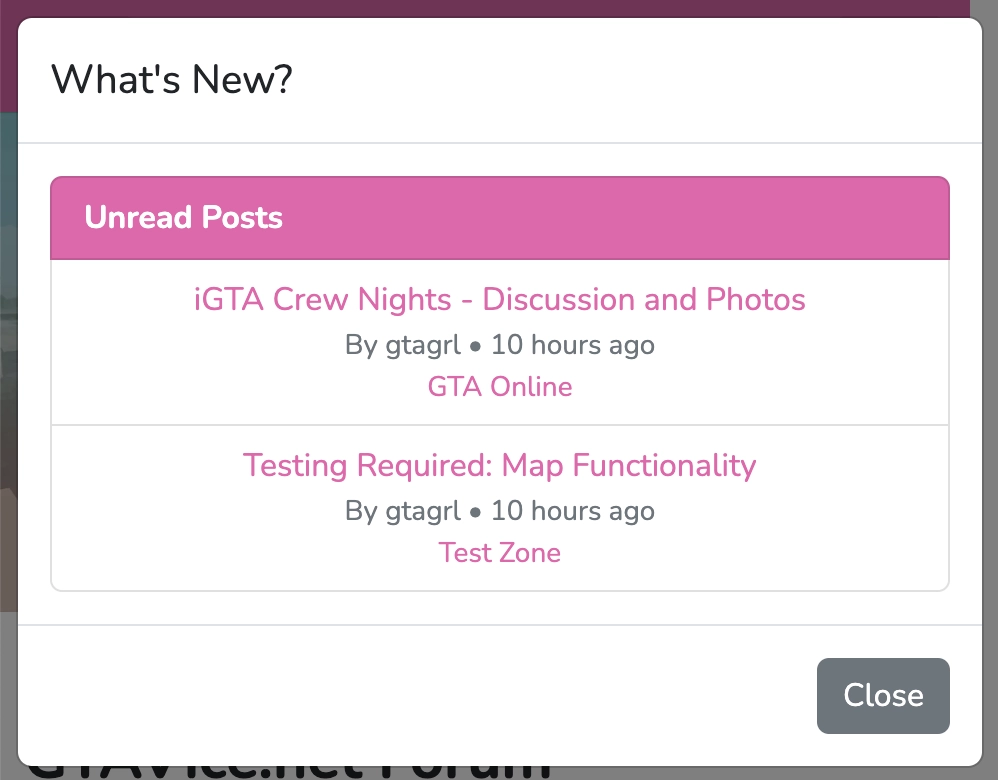Image resolution: width=998 pixels, height=780 pixels.
Task: Click "10 hours ago" under Testing Required post
Action: point(572,511)
